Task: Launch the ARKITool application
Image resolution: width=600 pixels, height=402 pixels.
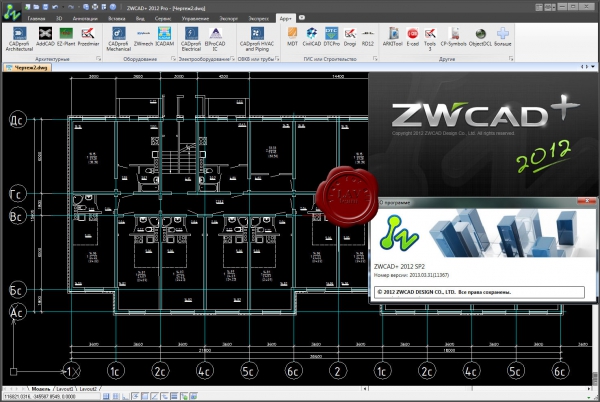Action: (x=393, y=37)
